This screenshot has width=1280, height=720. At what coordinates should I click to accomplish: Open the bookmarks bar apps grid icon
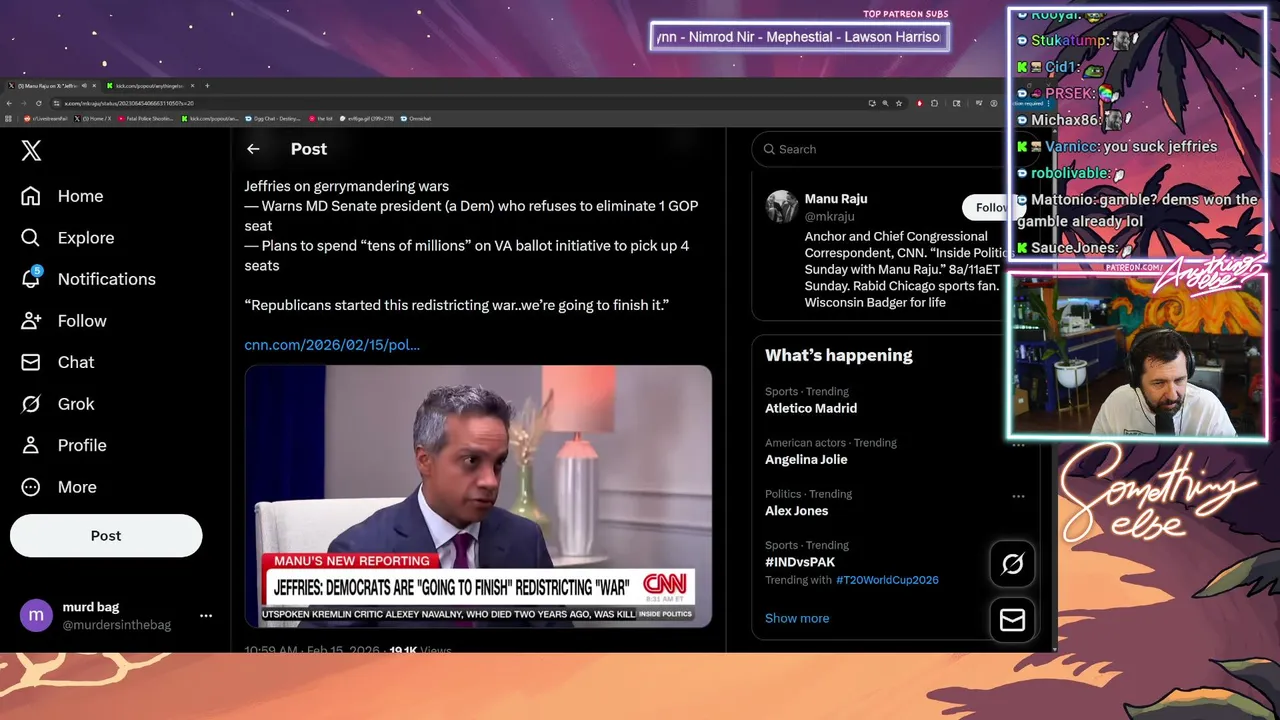tap(8, 118)
